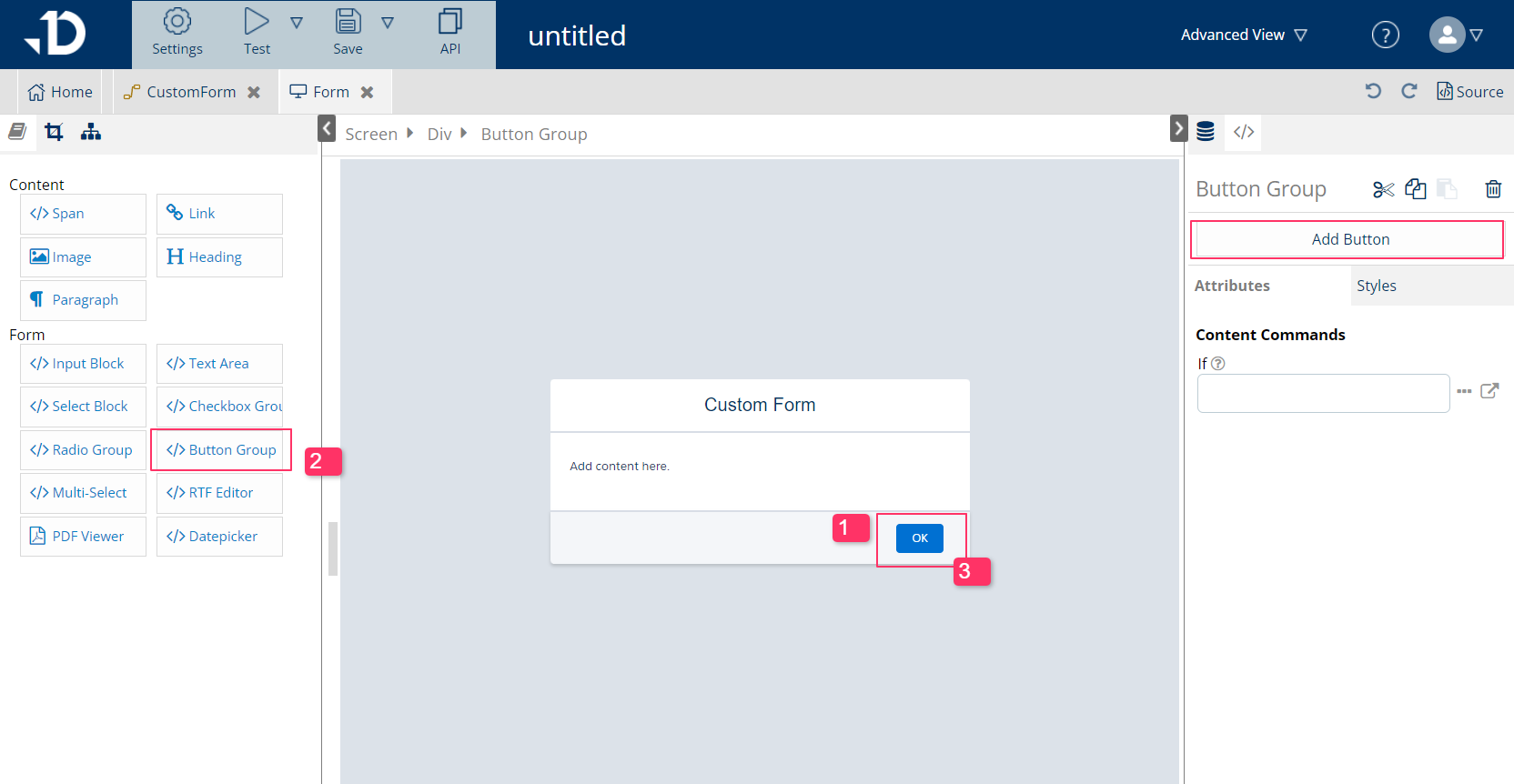Open the data layers panel icon
The image size is (1514, 784).
1205,131
